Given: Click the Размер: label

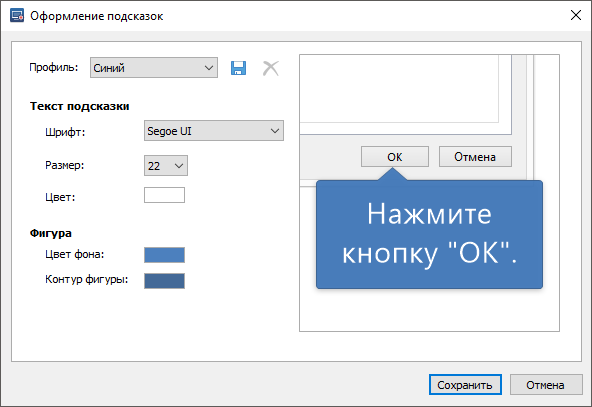Looking at the screenshot, I should (x=65, y=165).
